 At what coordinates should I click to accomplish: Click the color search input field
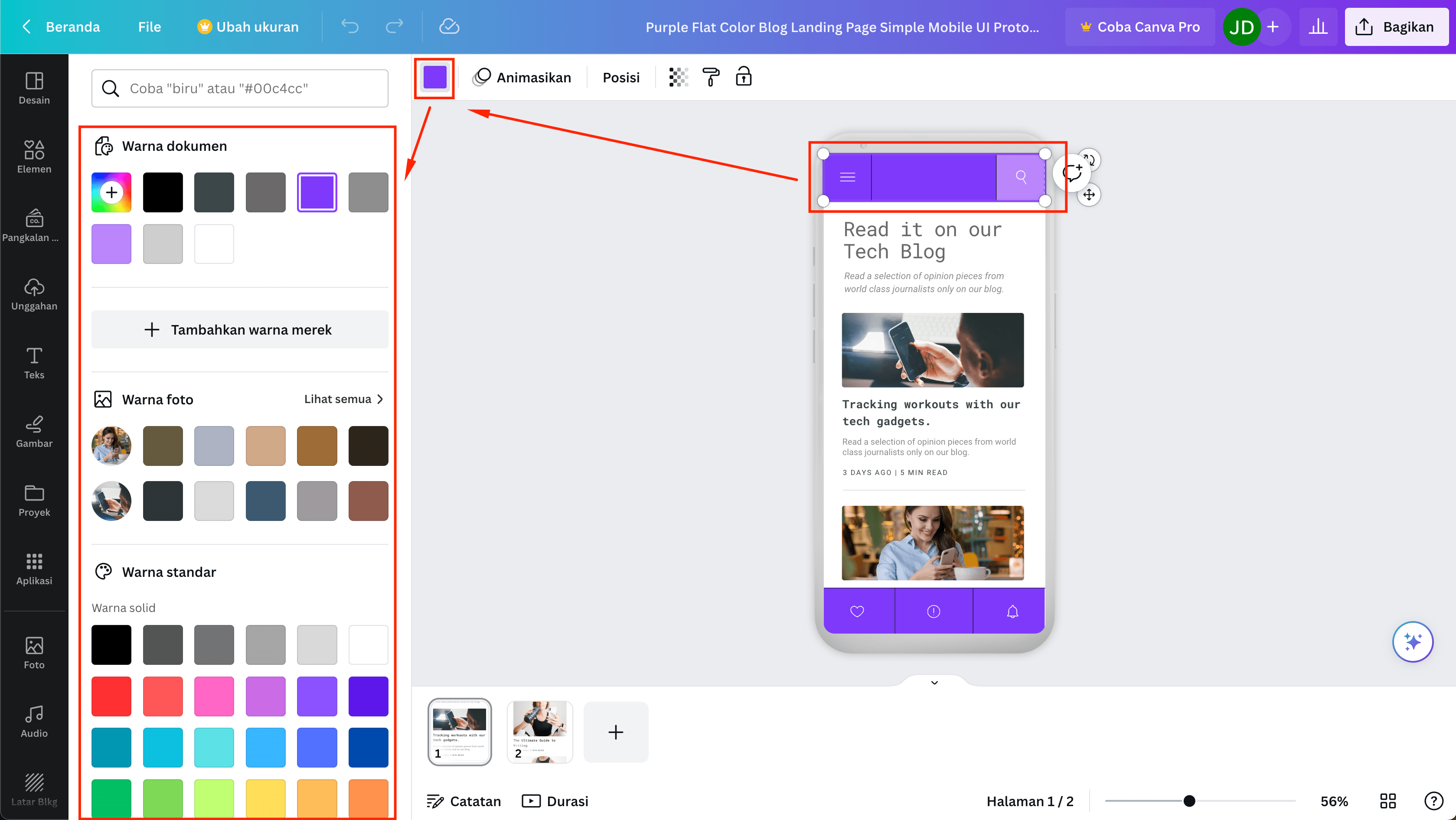[x=240, y=88]
